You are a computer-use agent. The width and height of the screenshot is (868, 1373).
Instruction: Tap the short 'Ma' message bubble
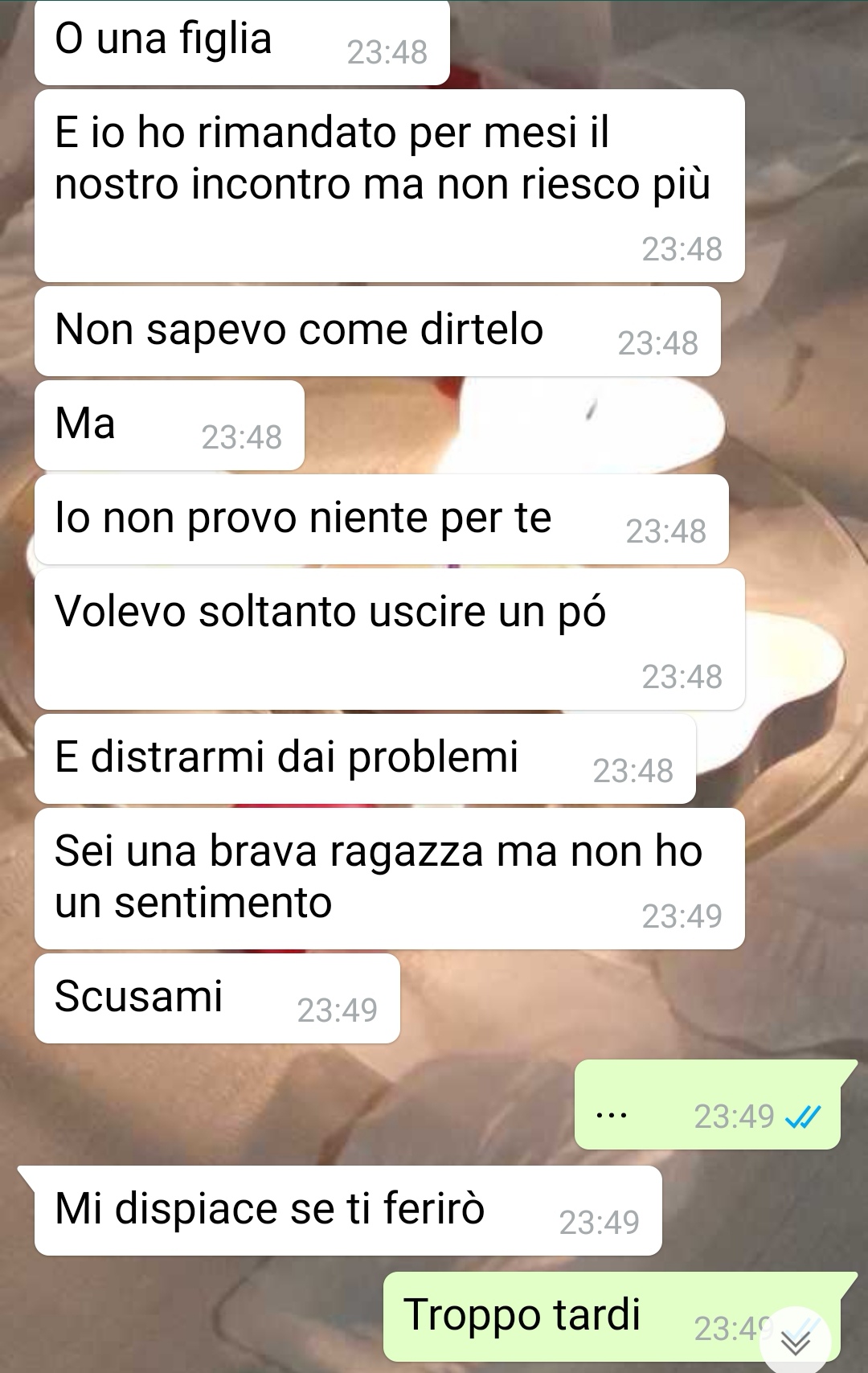(170, 425)
